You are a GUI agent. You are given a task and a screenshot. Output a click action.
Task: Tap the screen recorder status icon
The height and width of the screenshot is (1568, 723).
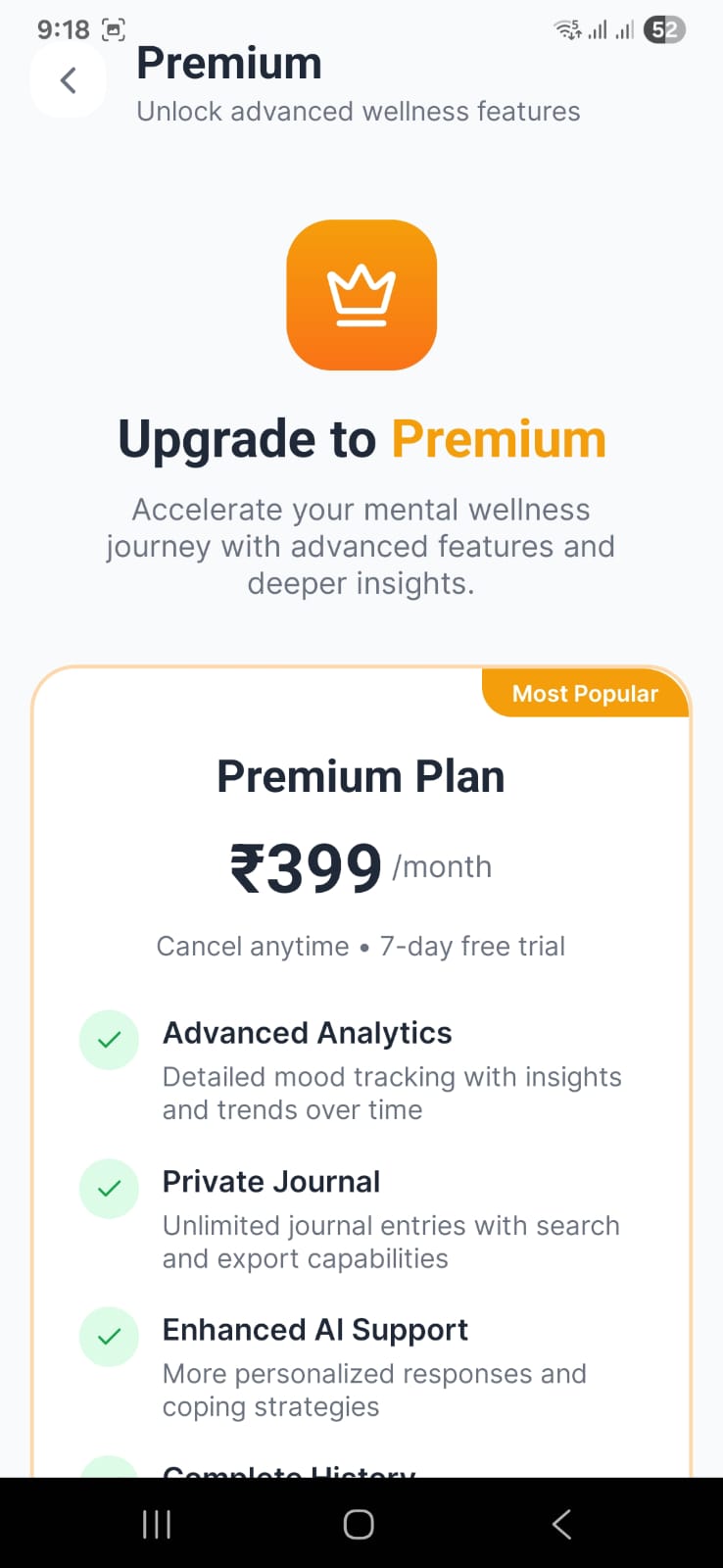click(114, 30)
